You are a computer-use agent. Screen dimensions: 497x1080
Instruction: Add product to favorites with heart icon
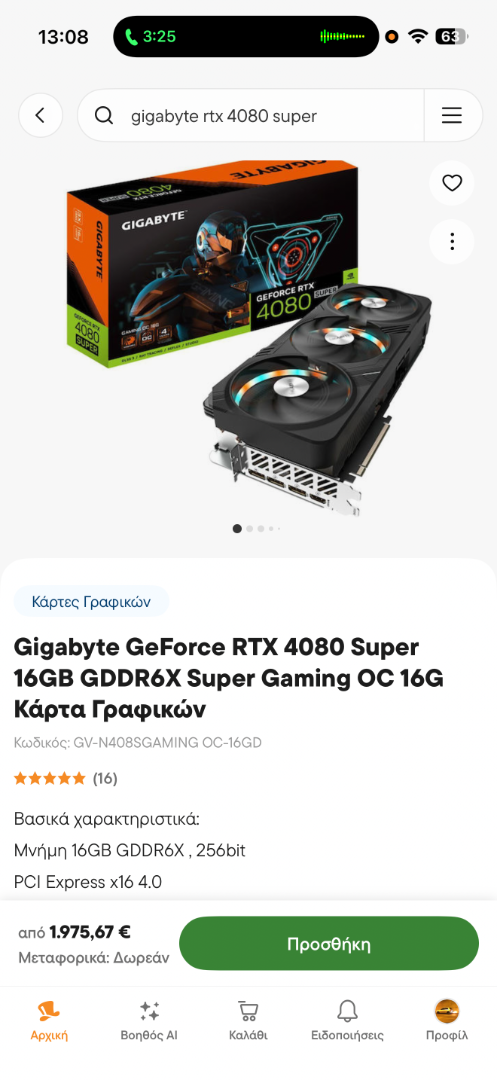452,183
